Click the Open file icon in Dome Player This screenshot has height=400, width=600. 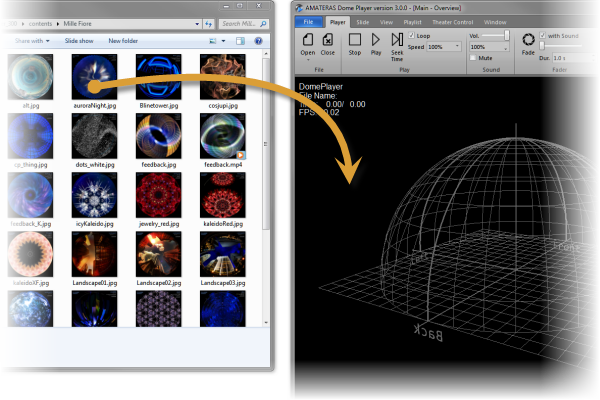pos(308,40)
